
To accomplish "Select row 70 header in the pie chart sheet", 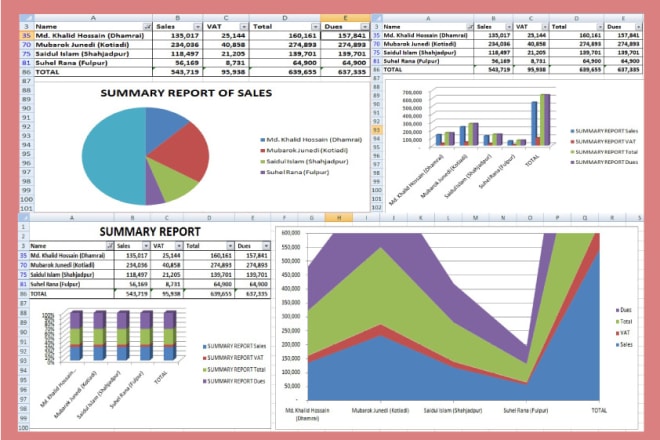I will (26, 45).
